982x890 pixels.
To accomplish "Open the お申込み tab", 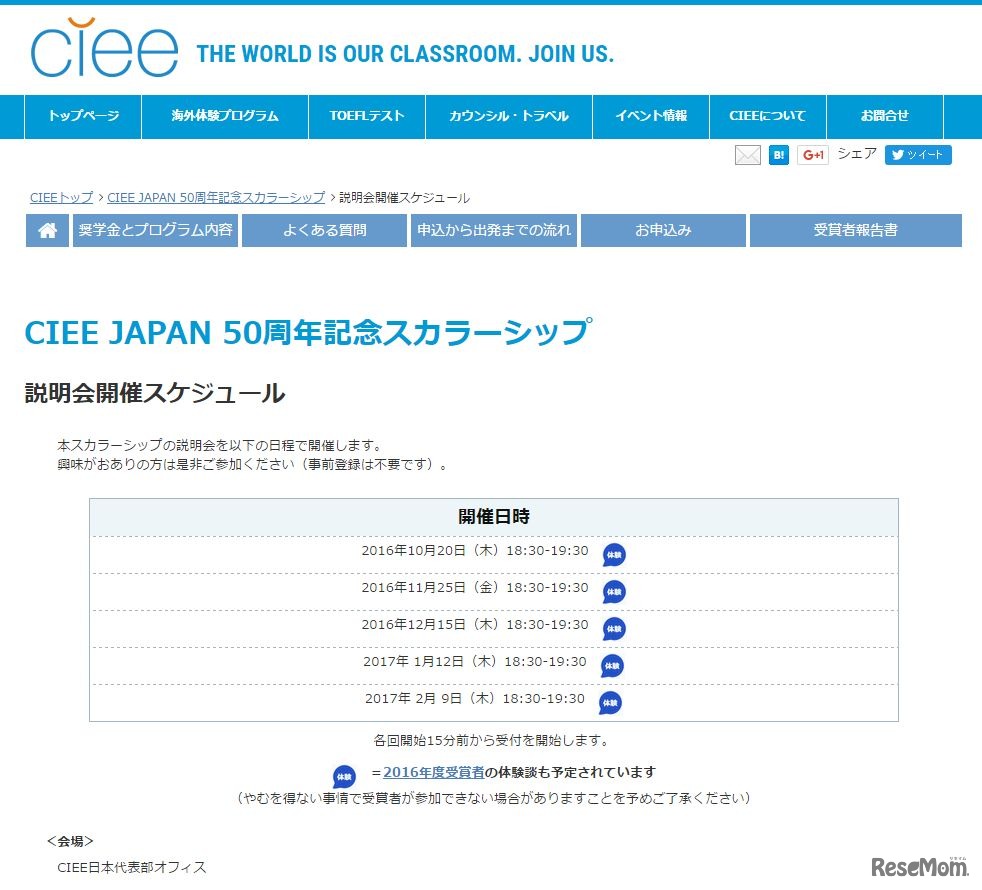I will [x=663, y=230].
